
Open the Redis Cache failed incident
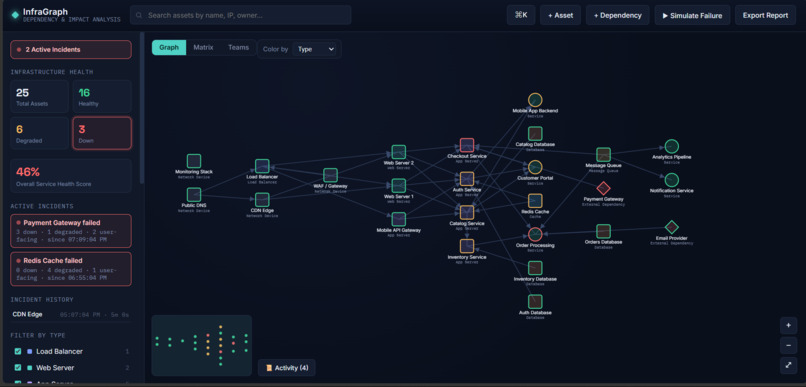71,269
